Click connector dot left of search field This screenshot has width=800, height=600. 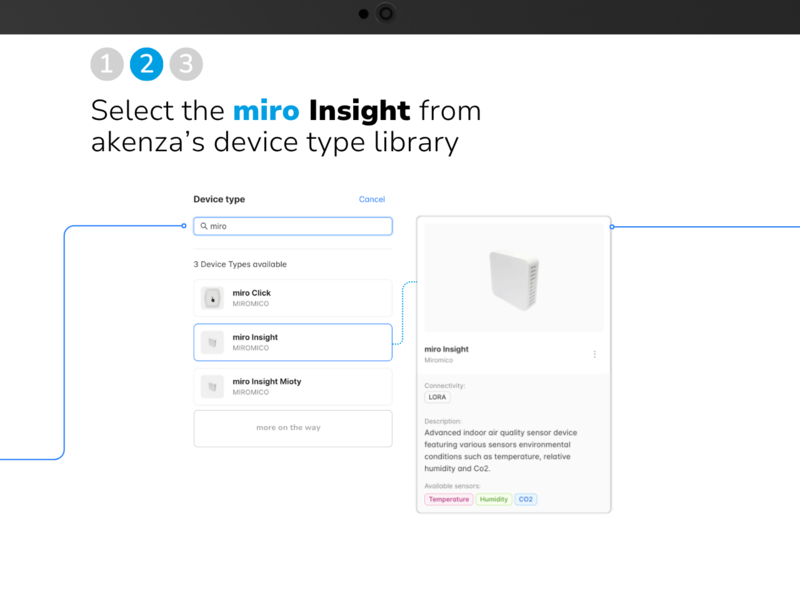click(184, 226)
